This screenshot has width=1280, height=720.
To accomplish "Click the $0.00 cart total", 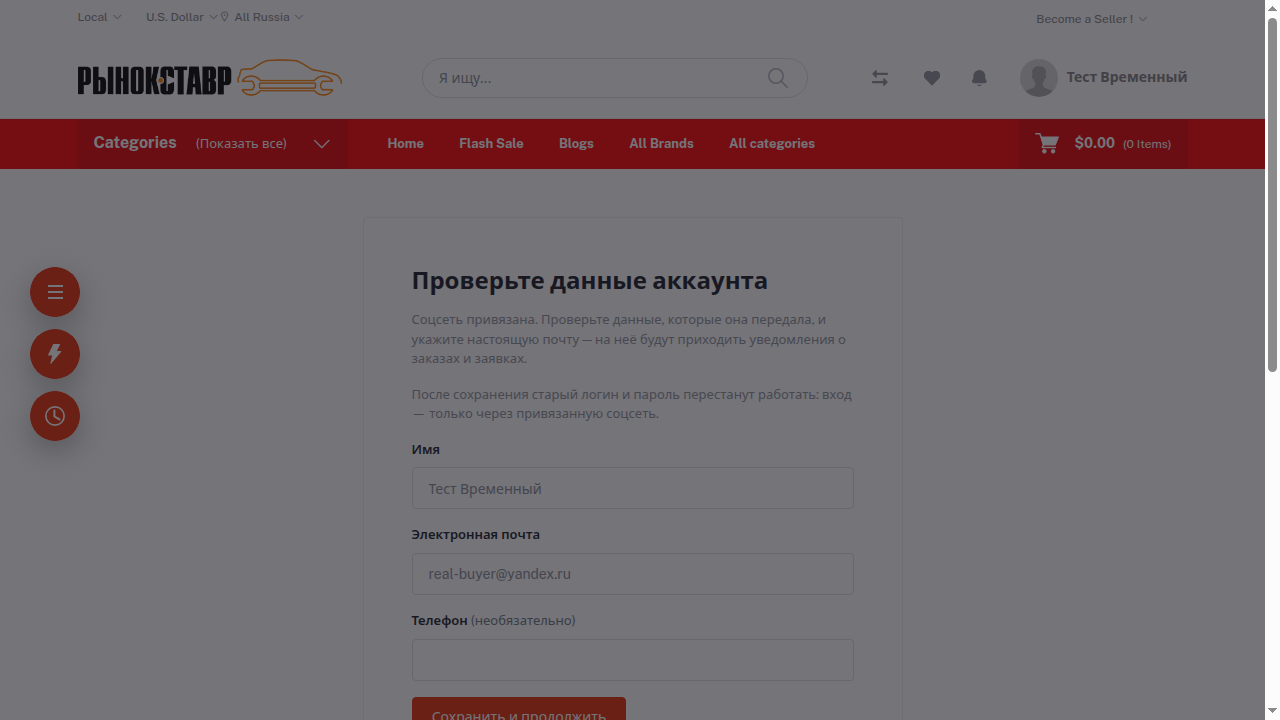I will 1094,143.
